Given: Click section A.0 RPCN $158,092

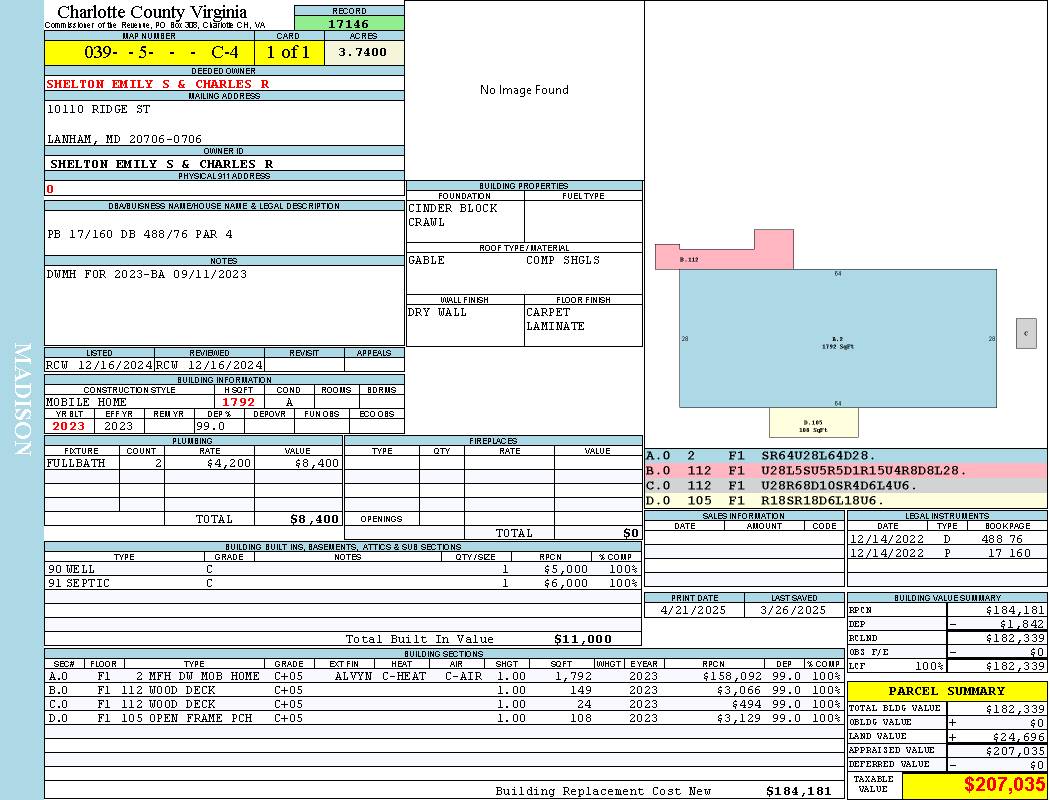Looking at the screenshot, I should pos(732,676).
